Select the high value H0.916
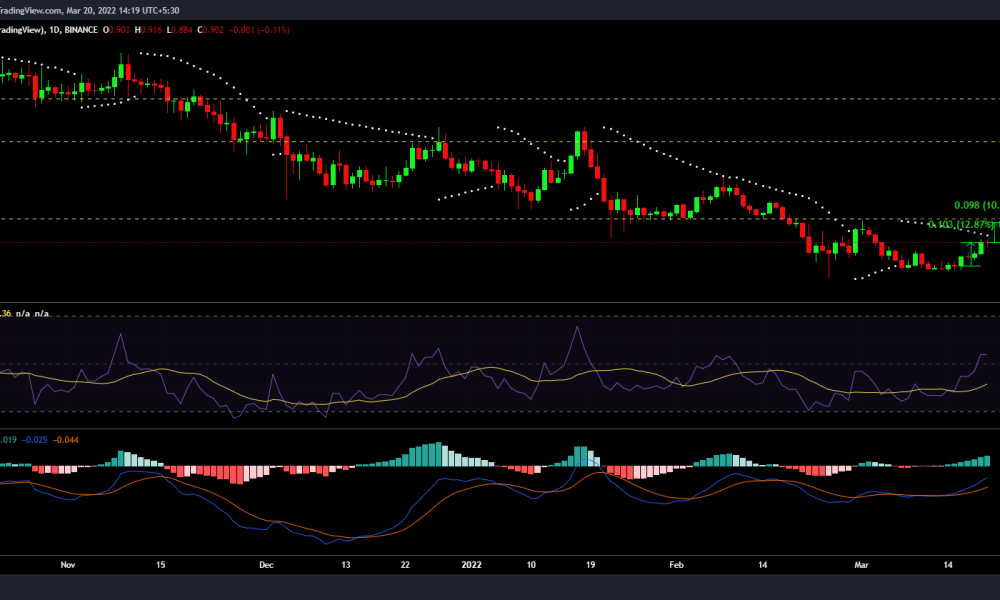Image resolution: width=1000 pixels, height=600 pixels. [x=148, y=30]
